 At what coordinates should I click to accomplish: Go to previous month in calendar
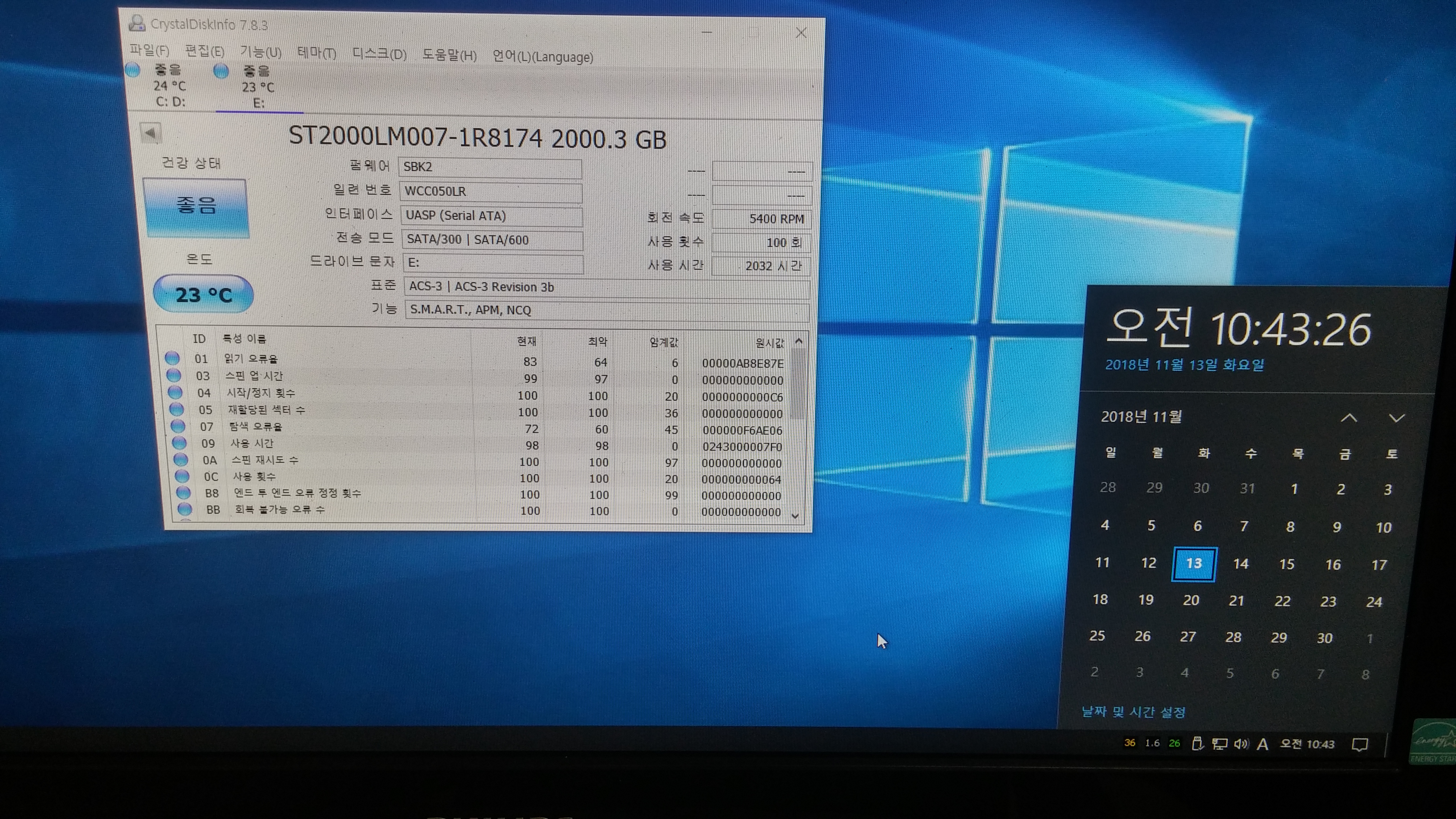click(x=1349, y=418)
